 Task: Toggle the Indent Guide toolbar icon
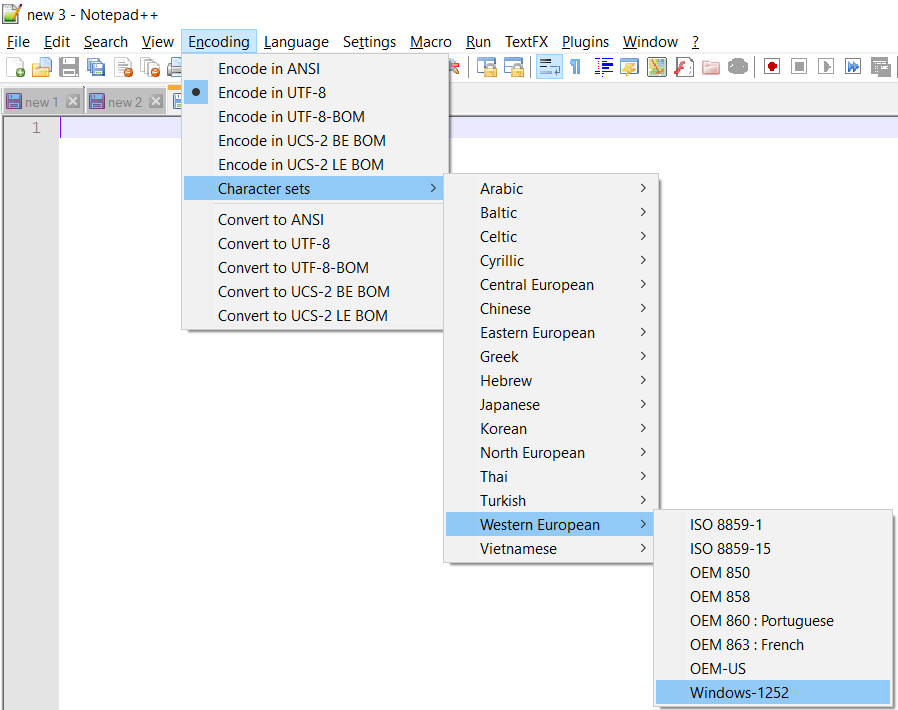tap(603, 67)
